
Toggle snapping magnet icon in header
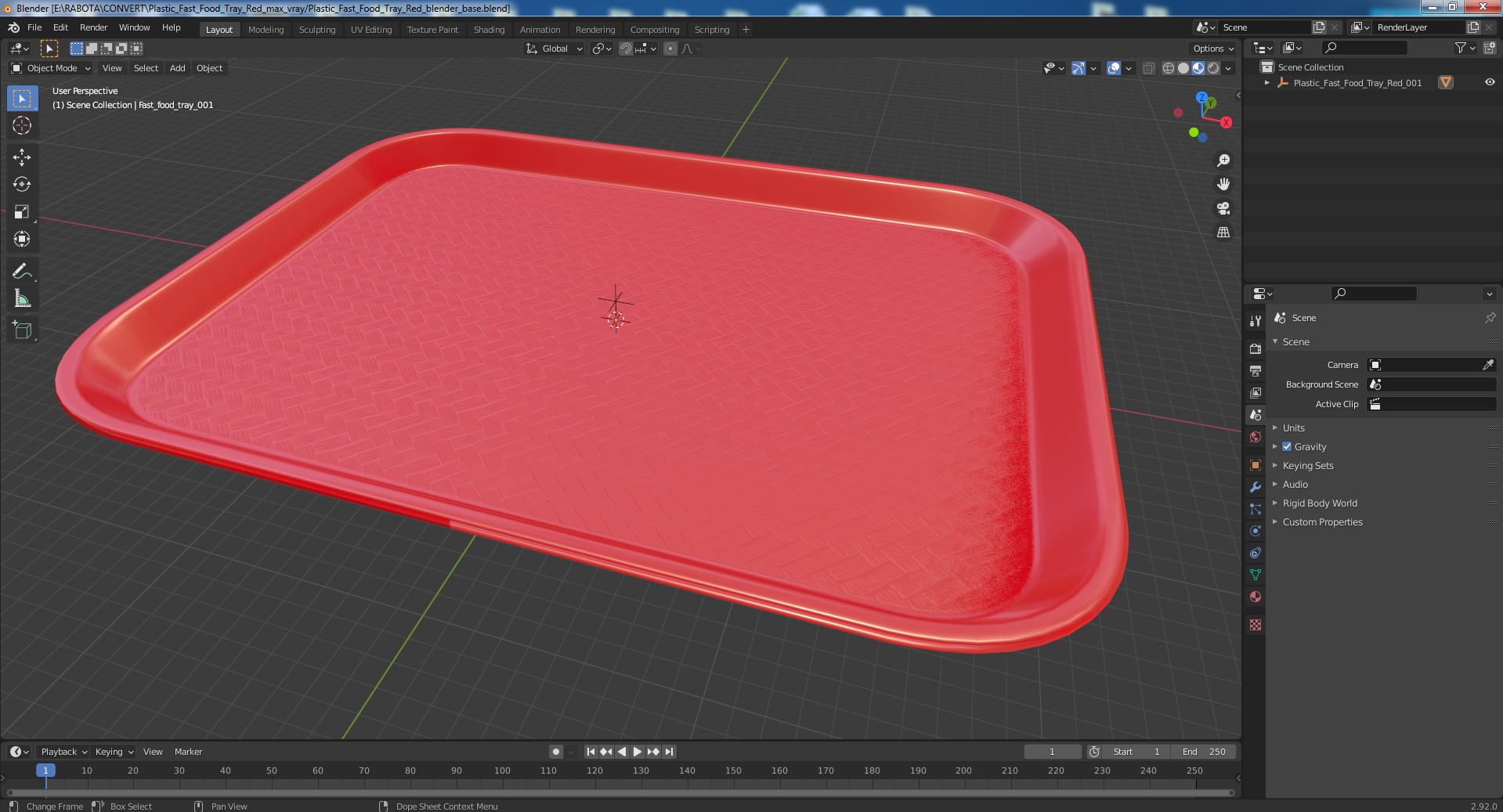(x=626, y=49)
